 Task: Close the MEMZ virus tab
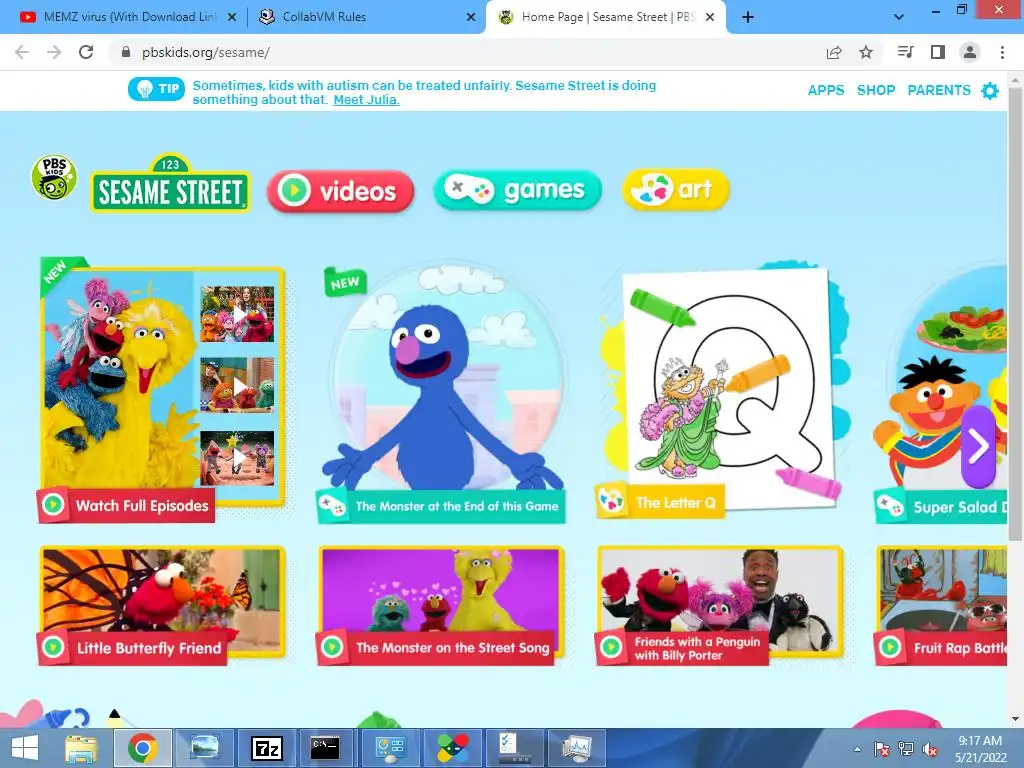click(231, 17)
